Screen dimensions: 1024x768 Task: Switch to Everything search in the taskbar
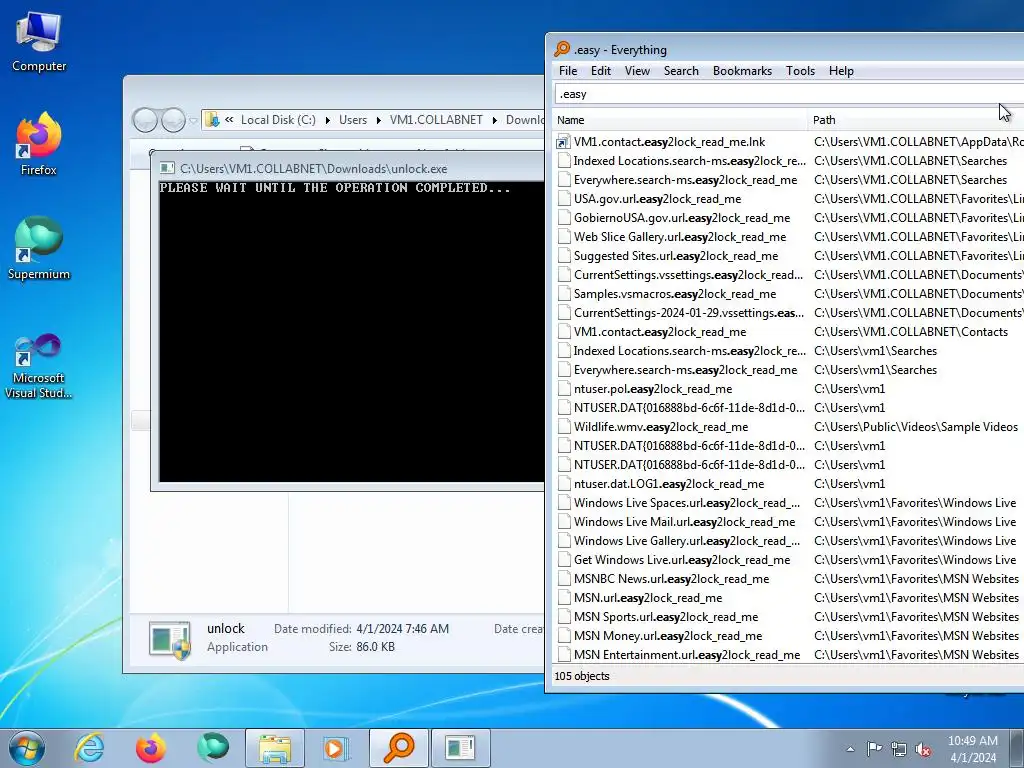click(x=398, y=748)
